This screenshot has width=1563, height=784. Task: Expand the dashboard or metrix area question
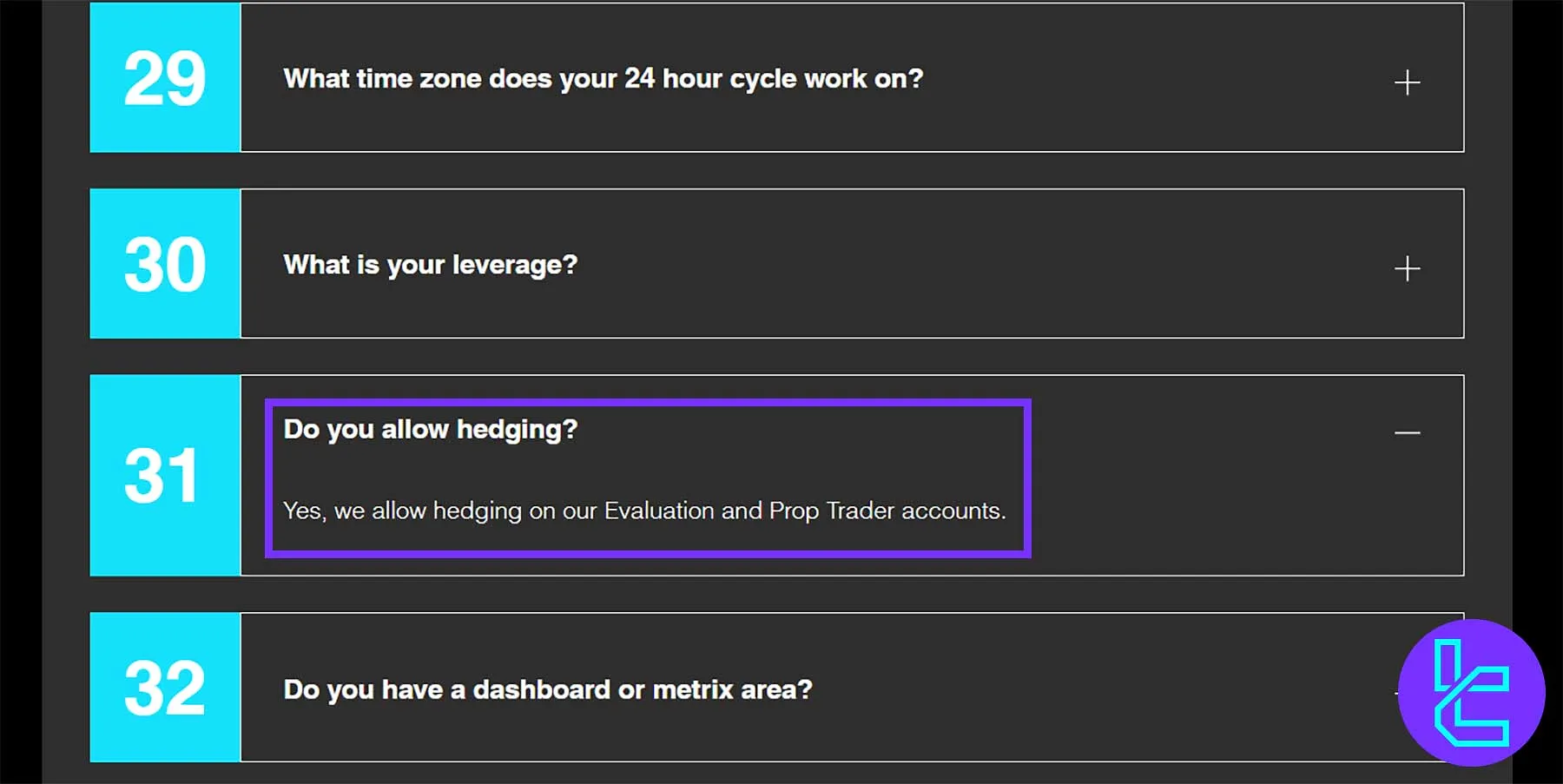tap(547, 689)
